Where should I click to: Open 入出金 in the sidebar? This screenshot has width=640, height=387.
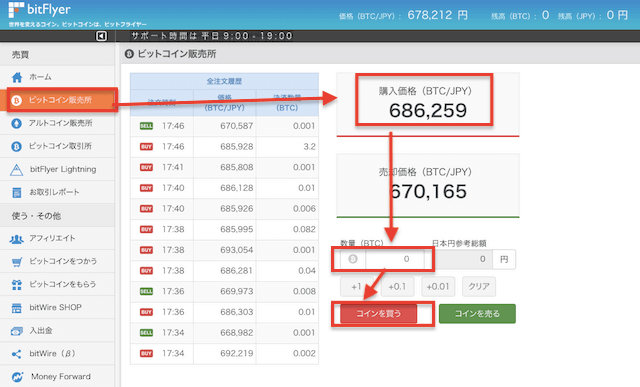pos(57,331)
